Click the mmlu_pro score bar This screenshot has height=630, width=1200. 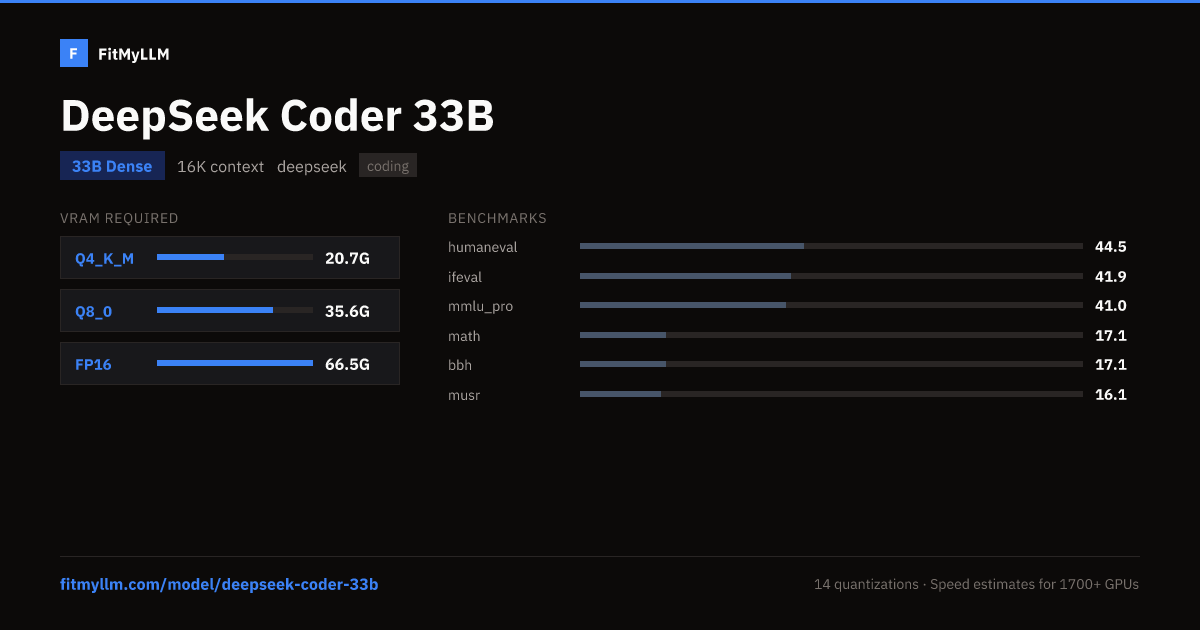coord(831,305)
